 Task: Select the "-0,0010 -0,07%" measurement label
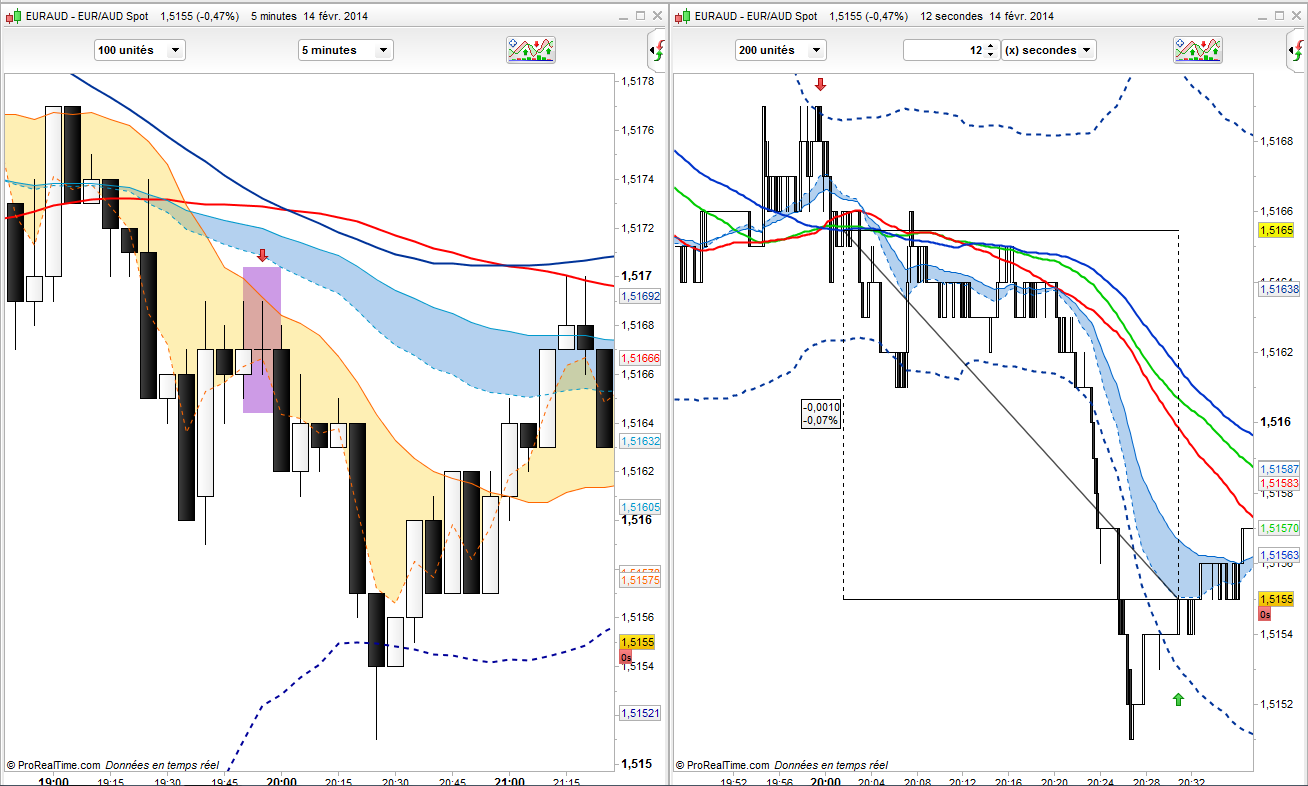click(821, 414)
